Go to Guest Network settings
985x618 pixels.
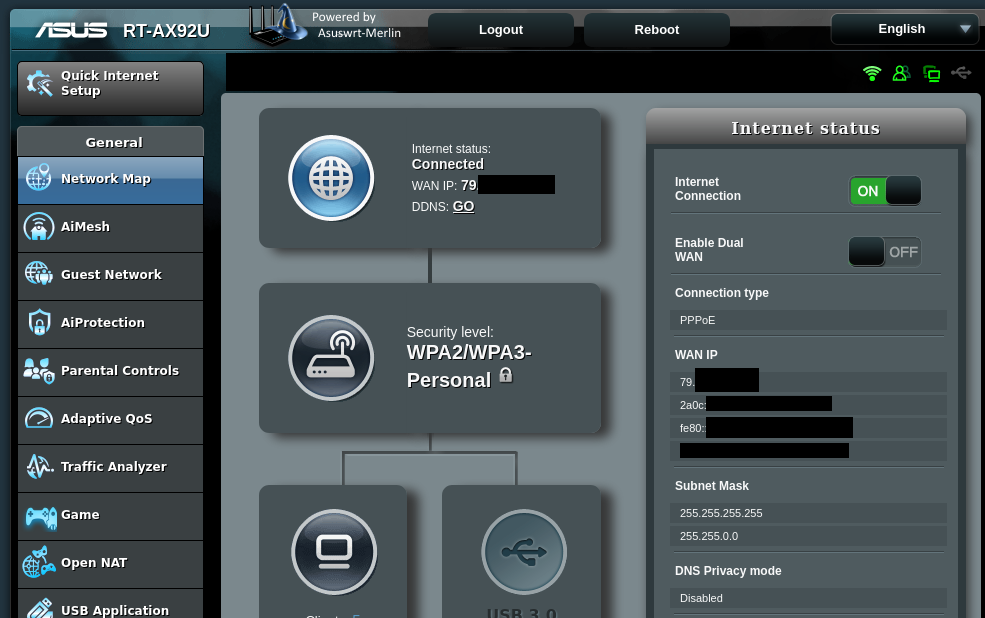110,275
